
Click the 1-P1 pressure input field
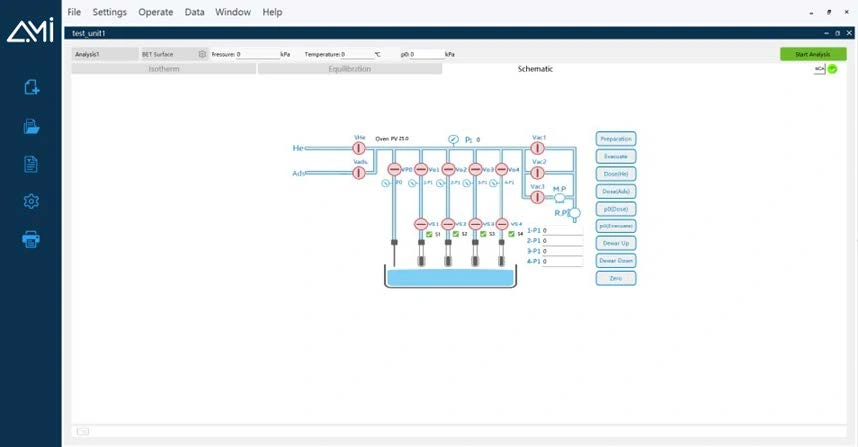pyautogui.click(x=563, y=230)
